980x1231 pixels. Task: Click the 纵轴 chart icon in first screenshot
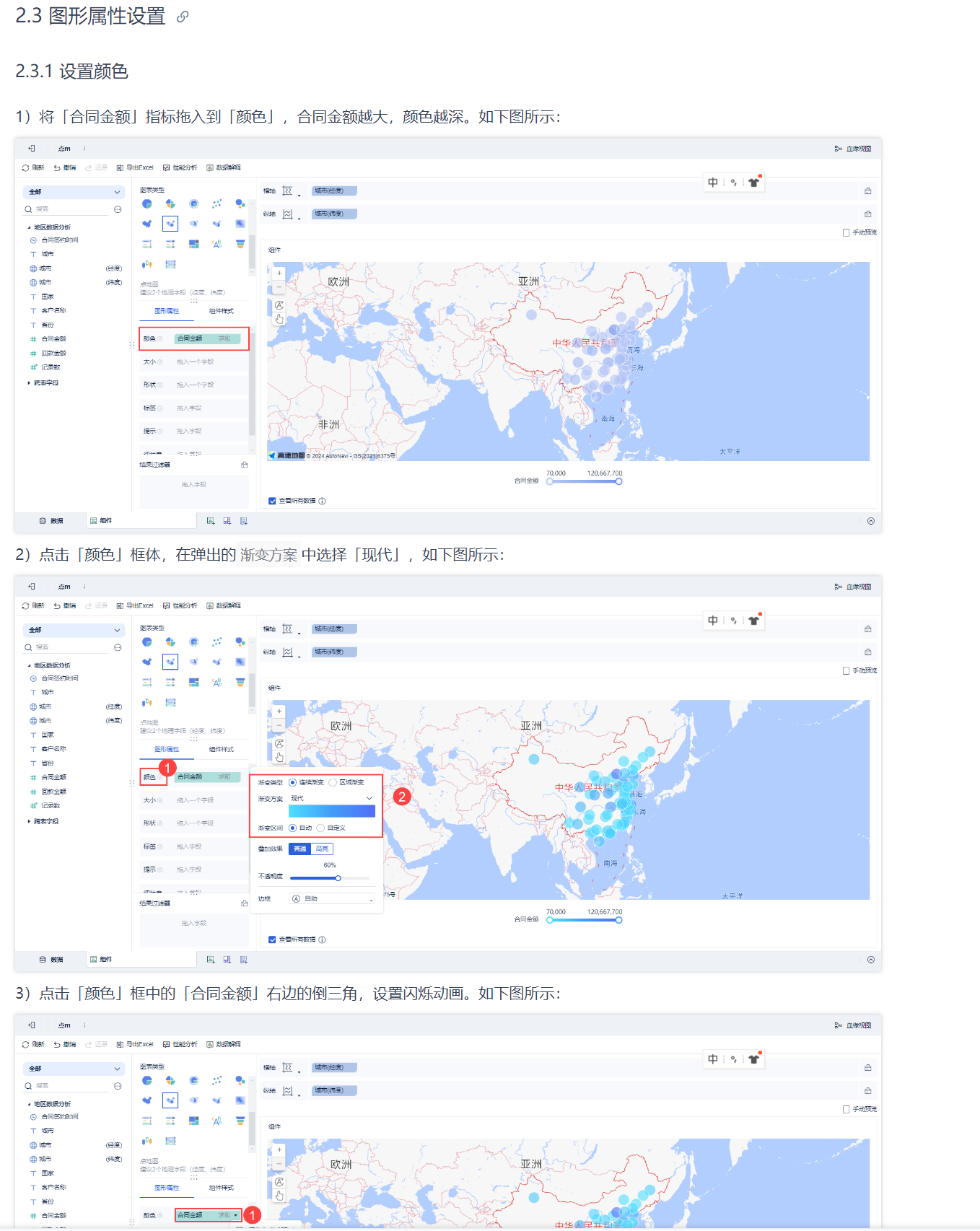(x=287, y=214)
